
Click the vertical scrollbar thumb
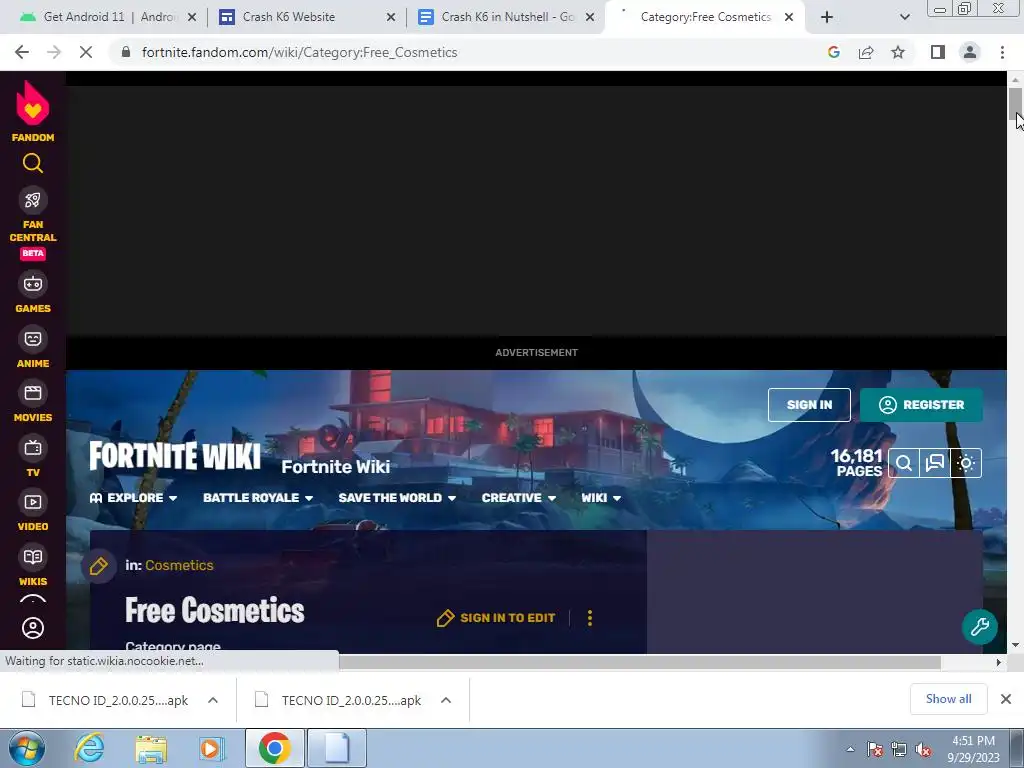[x=1015, y=103]
